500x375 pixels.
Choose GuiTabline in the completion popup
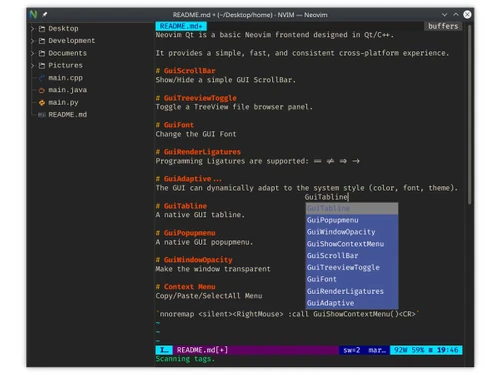[352, 208]
